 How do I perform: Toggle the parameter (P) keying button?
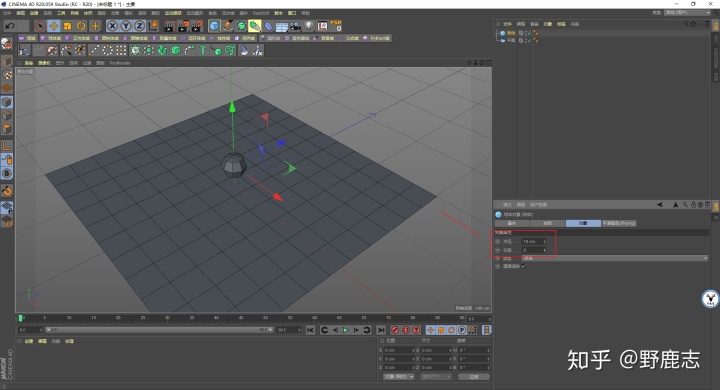tap(462, 330)
